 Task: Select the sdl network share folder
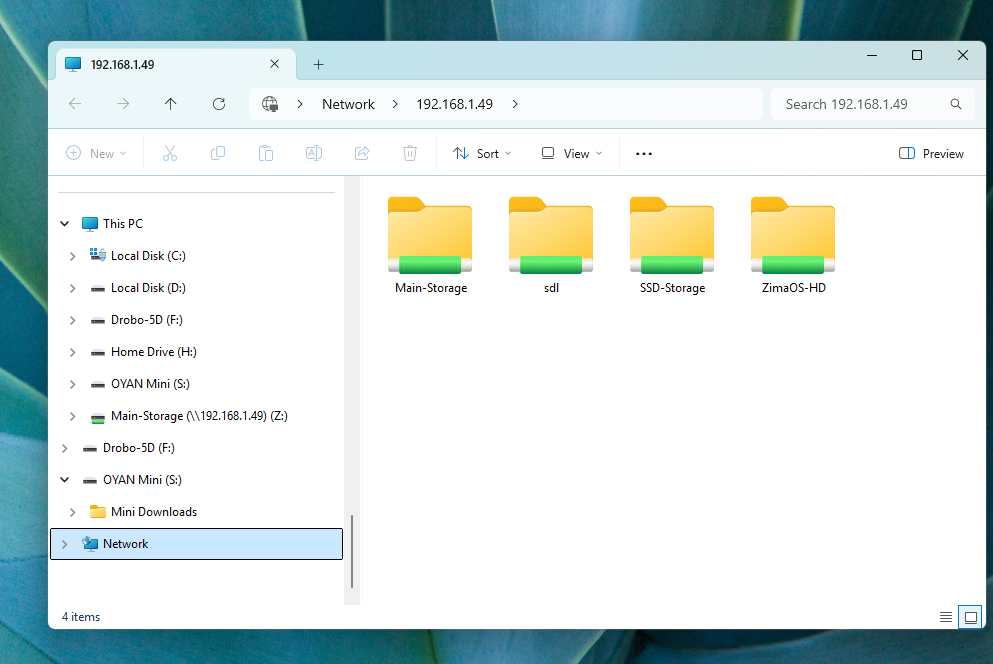click(551, 246)
